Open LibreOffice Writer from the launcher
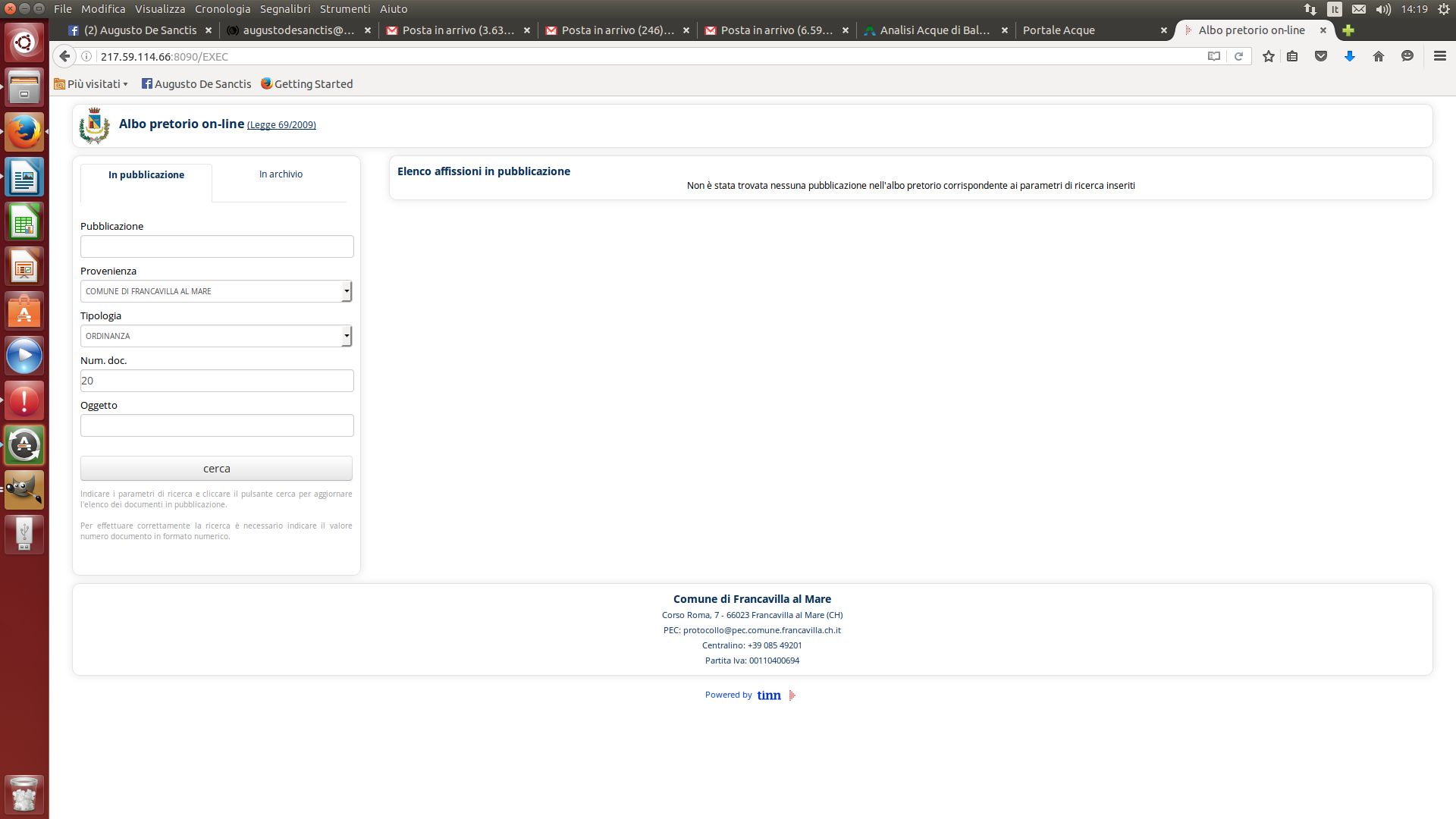Viewport: 1456px width, 819px height. 24,177
